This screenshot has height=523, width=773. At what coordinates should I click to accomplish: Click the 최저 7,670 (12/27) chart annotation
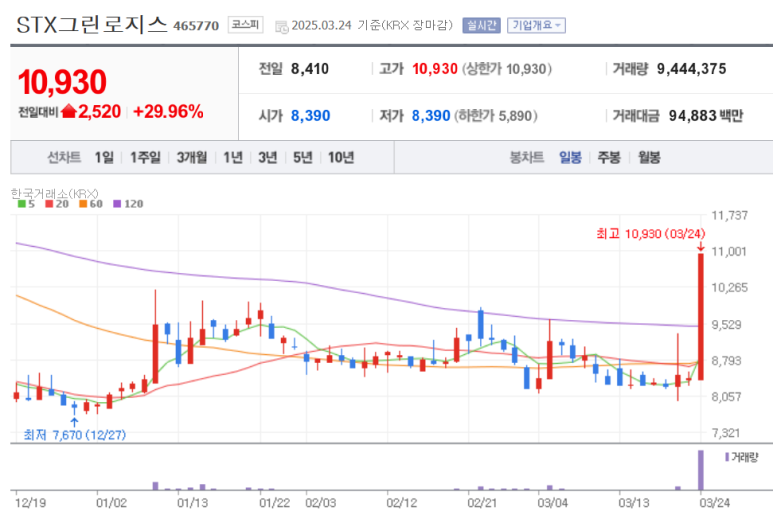[x=75, y=435]
